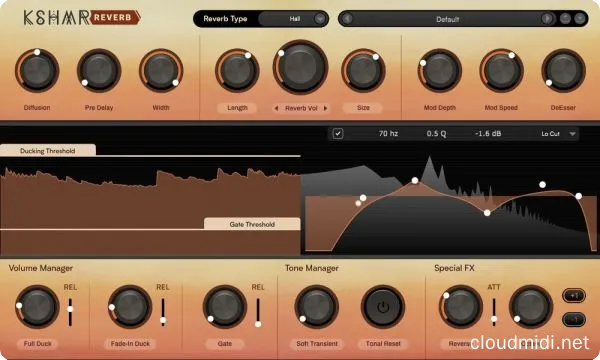600x360 pixels.
Task: Click the Tonal Reset label button
Action: [x=383, y=344]
